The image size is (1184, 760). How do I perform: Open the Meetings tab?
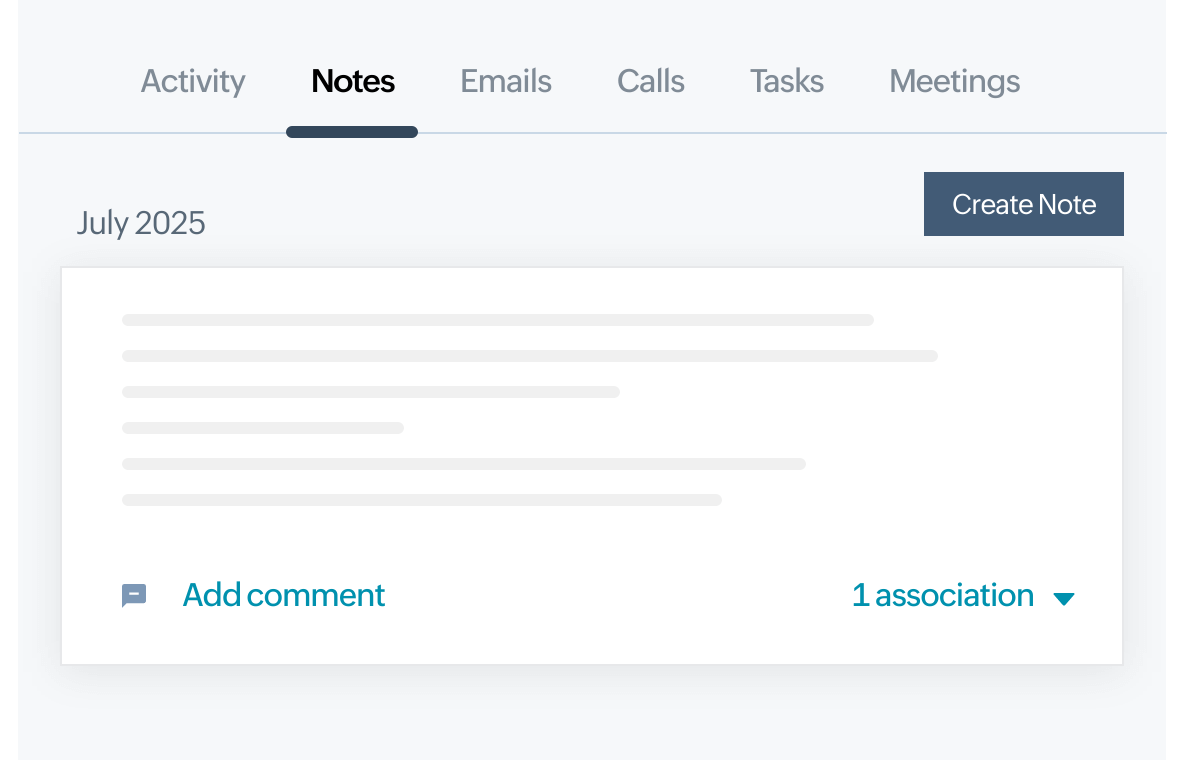click(954, 81)
